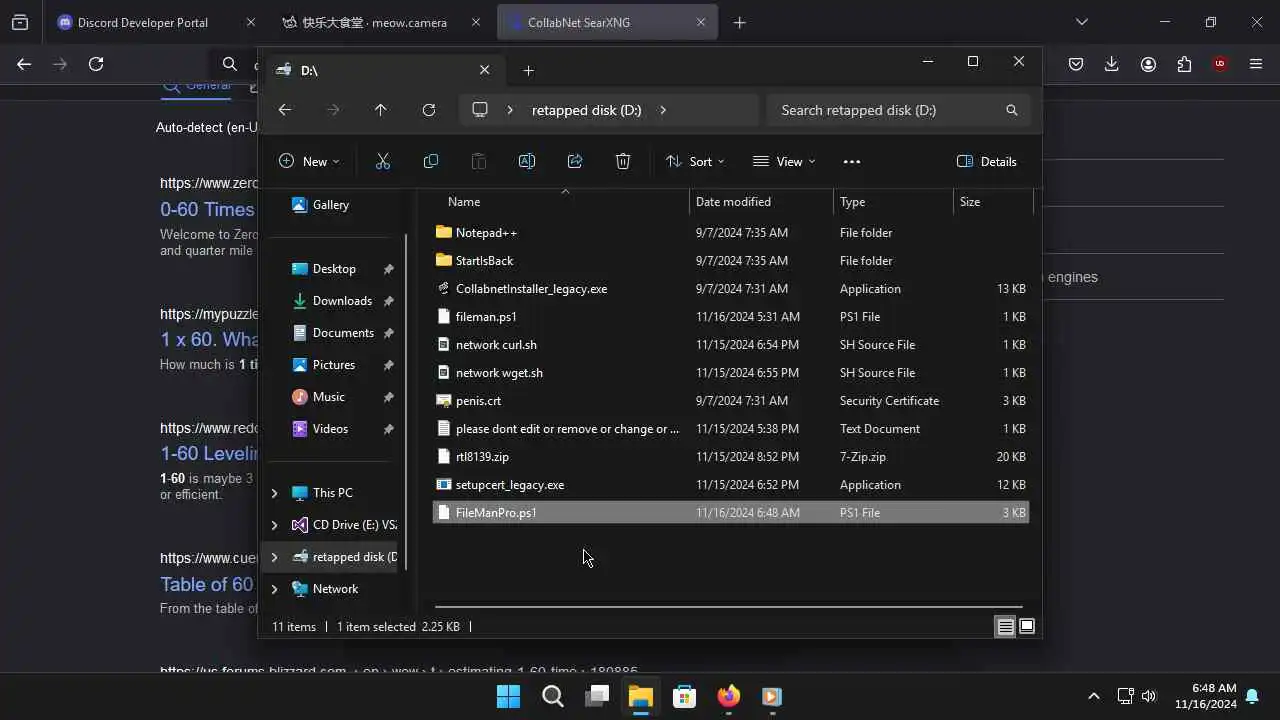Unpin Desktop using its pin icon
The width and height of the screenshot is (1280, 720).
tap(388, 269)
